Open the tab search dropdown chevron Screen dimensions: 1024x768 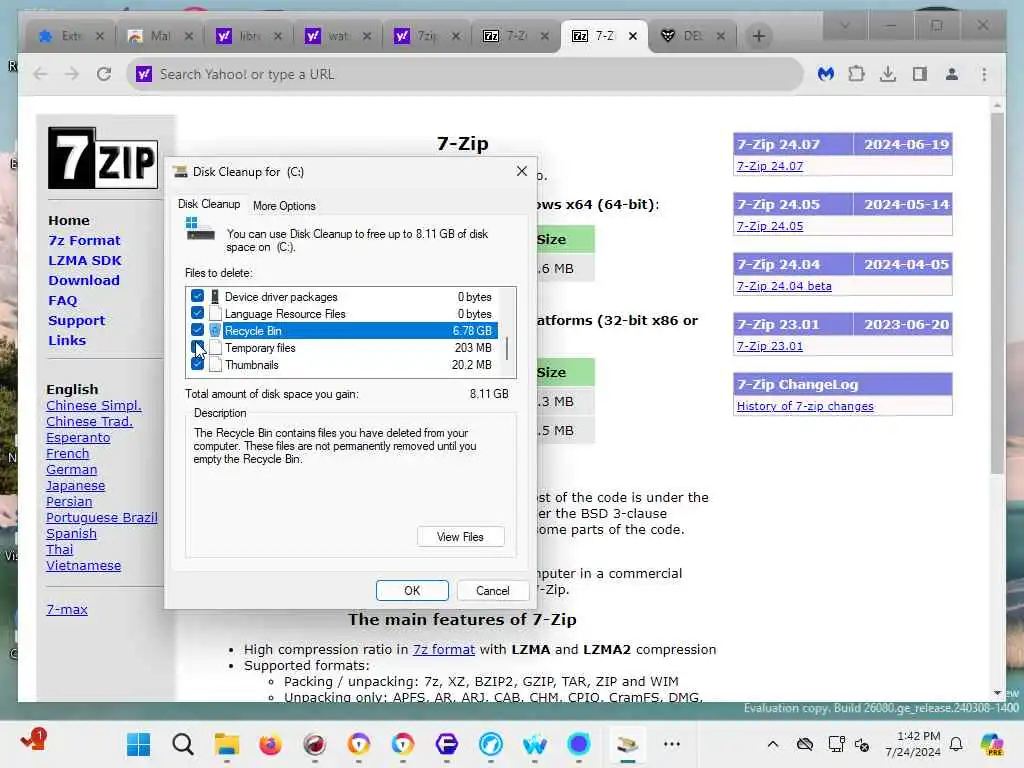pos(844,26)
